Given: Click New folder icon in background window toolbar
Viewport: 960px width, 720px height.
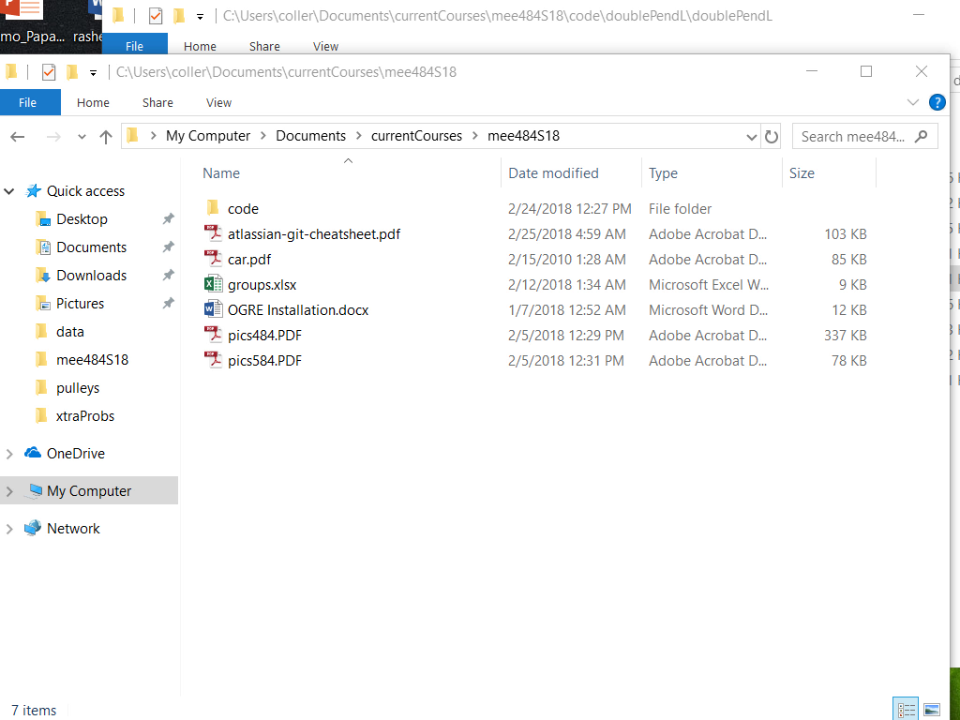Looking at the screenshot, I should coord(179,16).
